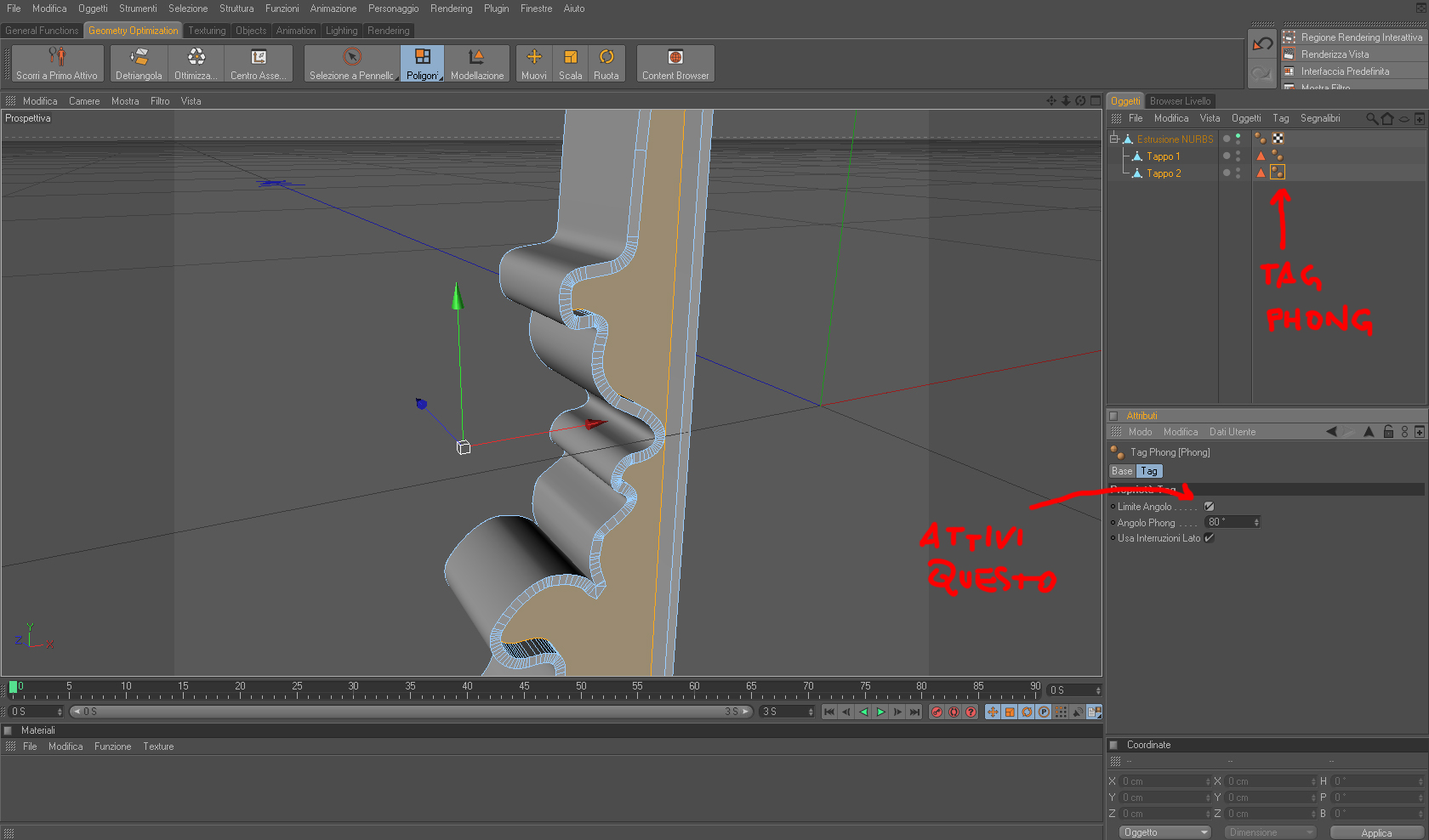Open the Funzioni menu

282,9
